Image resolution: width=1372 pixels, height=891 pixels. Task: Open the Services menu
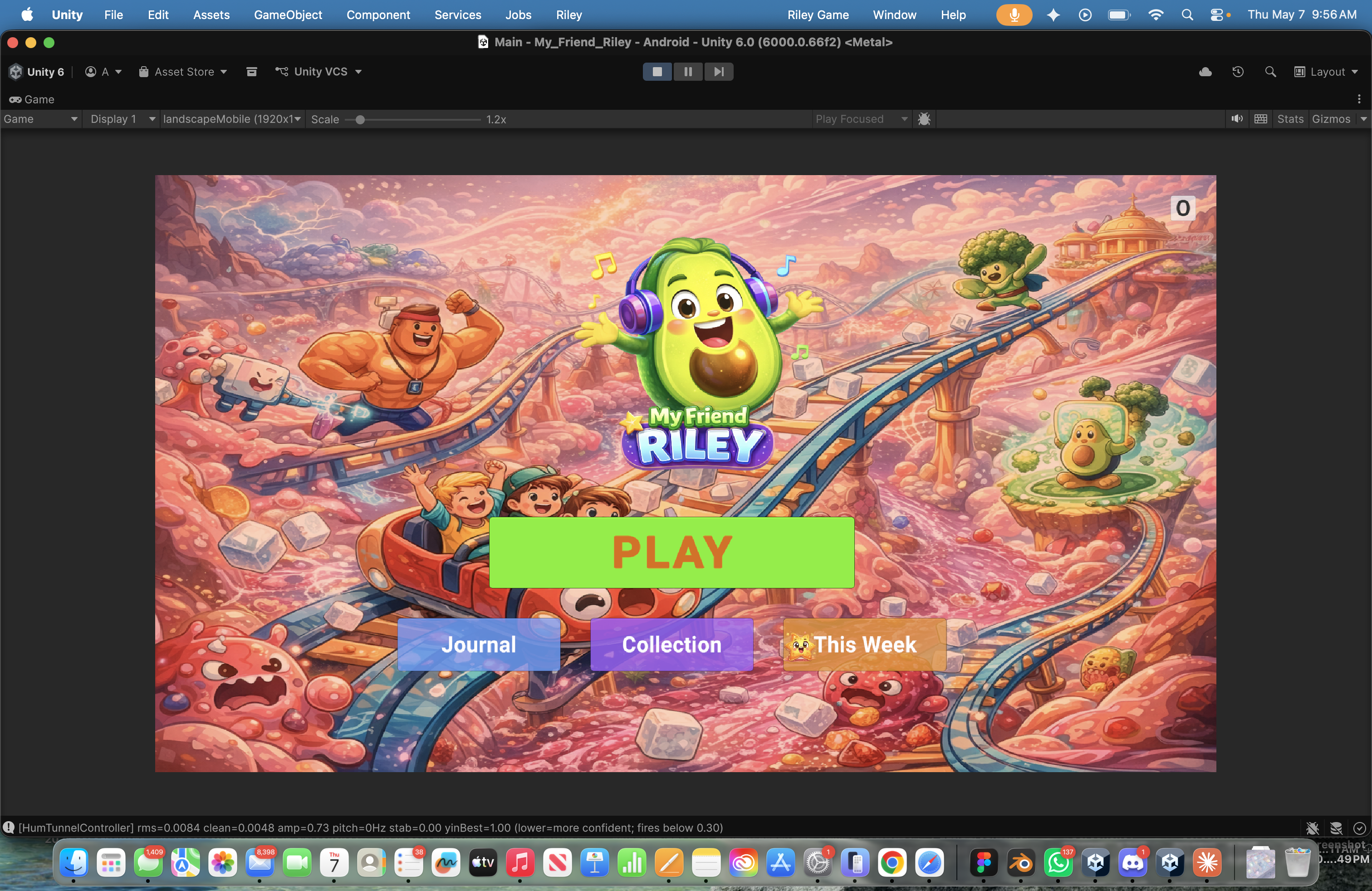click(x=458, y=15)
